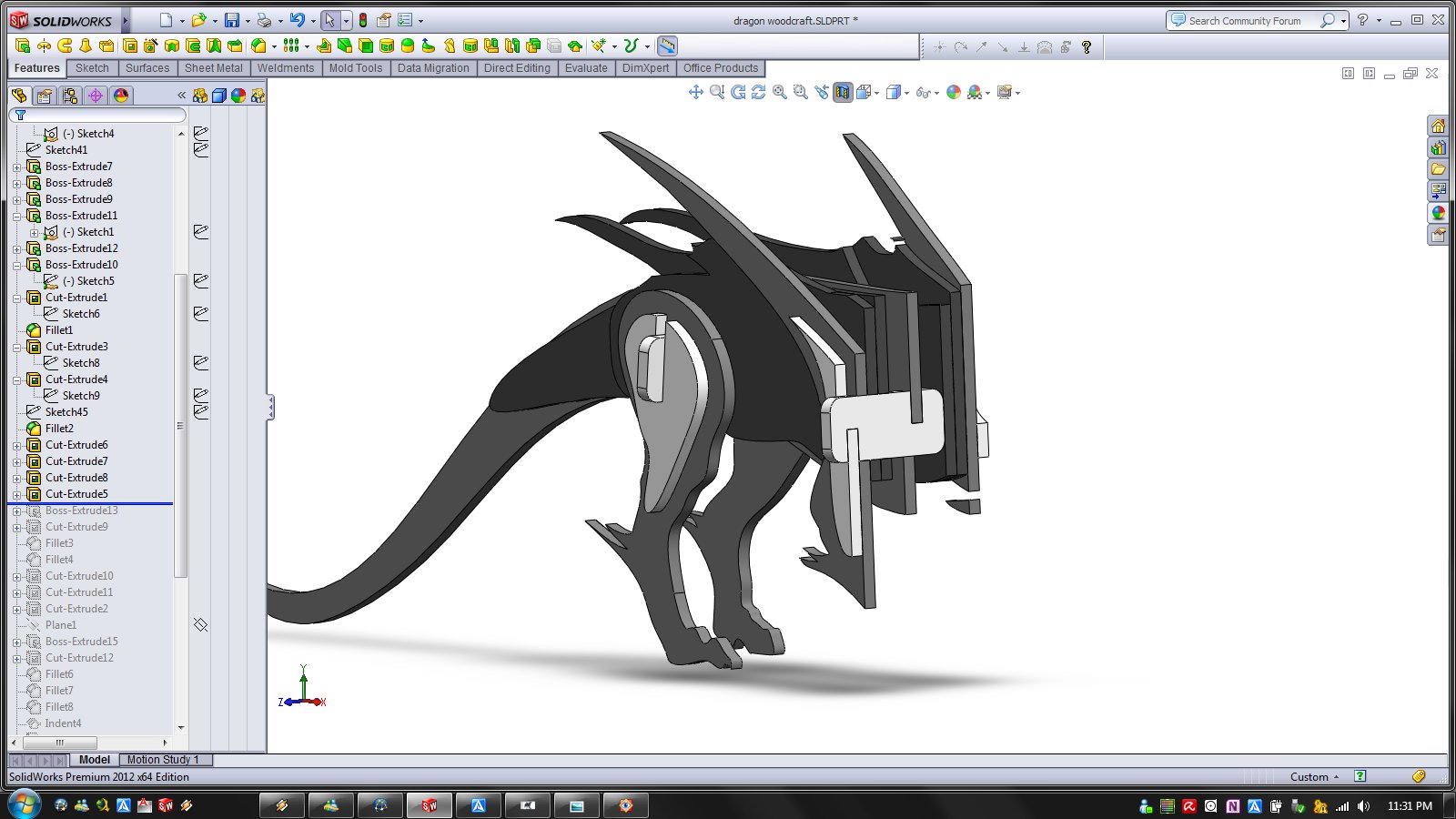Toggle sketch visibility for Sketch41 in display pane
The width and height of the screenshot is (1456, 819).
click(201, 150)
